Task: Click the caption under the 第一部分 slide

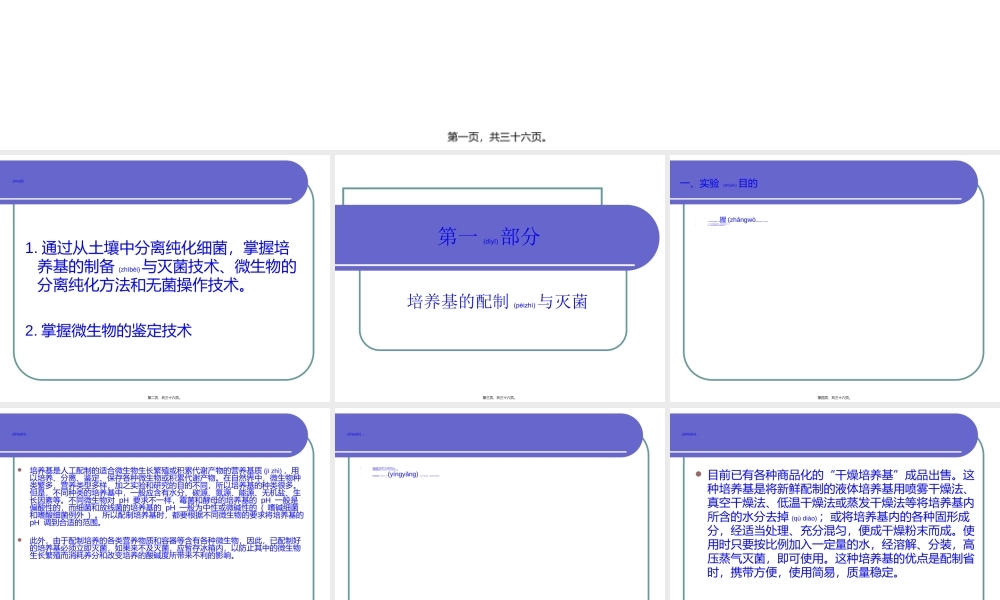Action: pyautogui.click(x=498, y=397)
